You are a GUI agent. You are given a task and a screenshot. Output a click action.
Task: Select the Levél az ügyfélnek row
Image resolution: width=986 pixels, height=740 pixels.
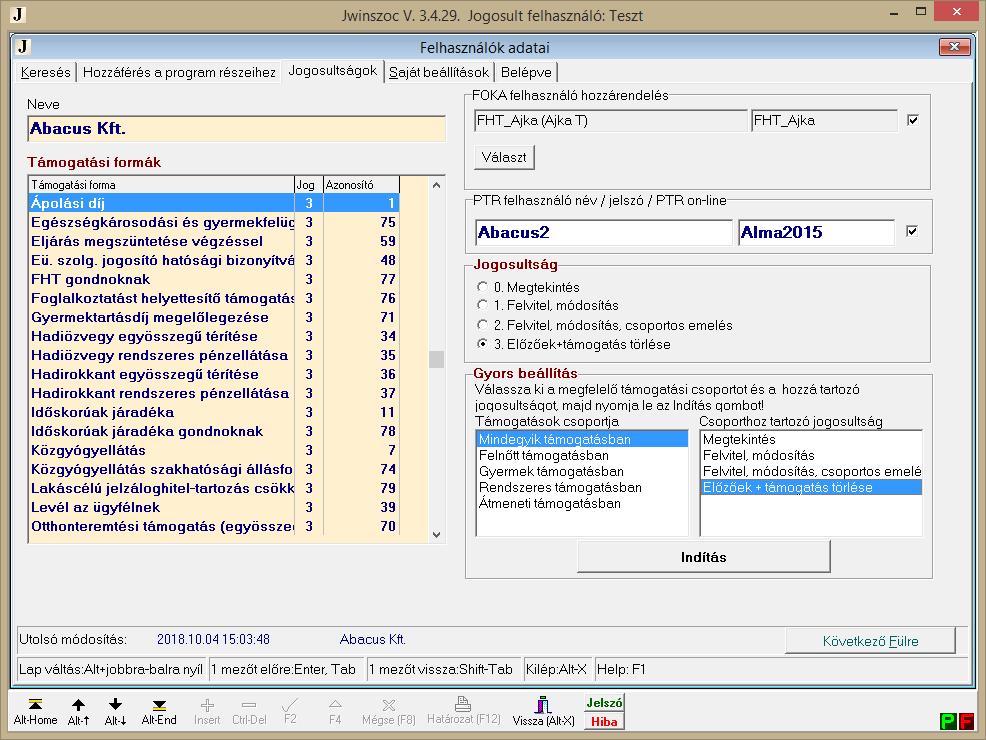click(214, 507)
